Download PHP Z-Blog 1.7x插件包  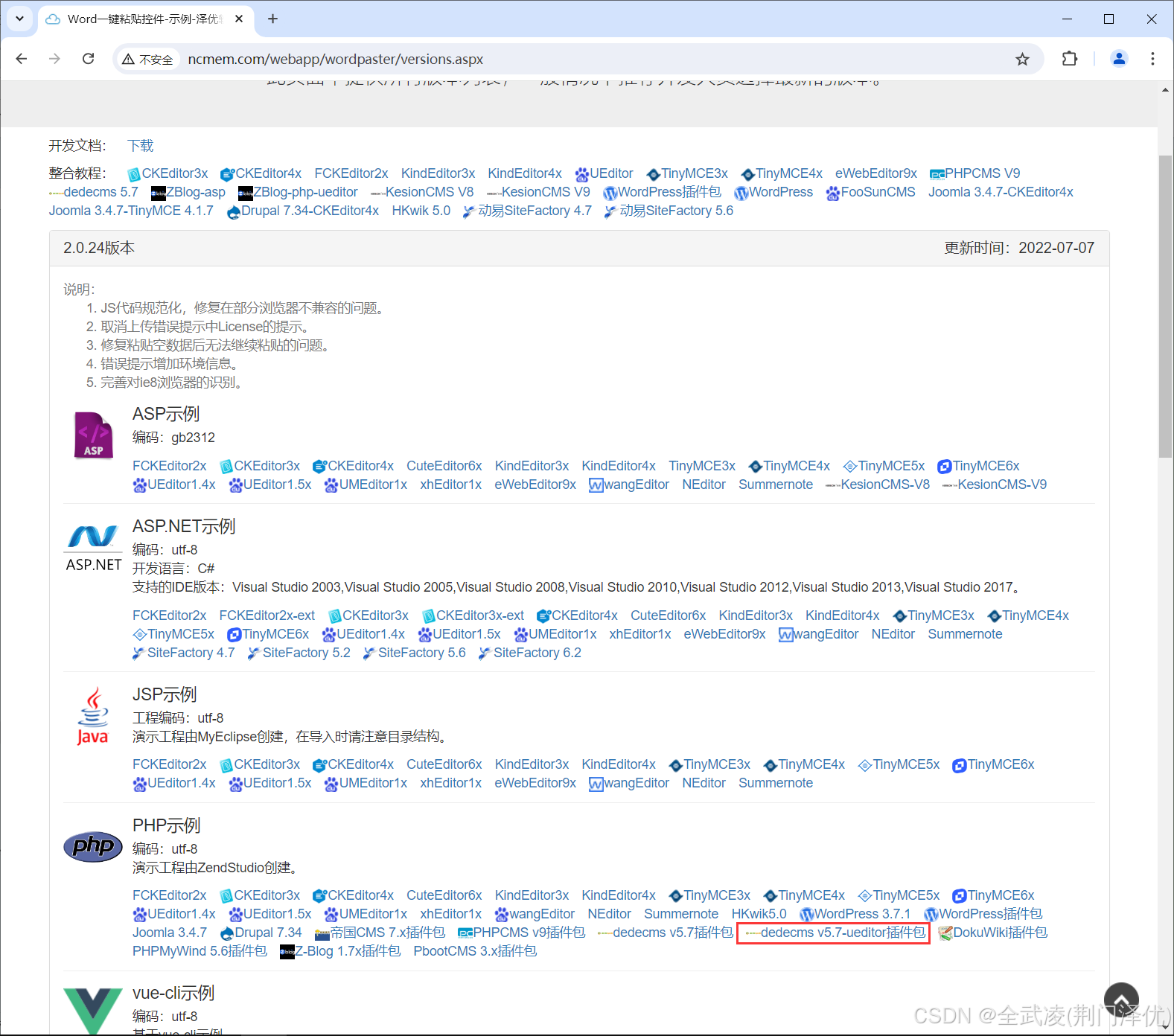click(339, 951)
